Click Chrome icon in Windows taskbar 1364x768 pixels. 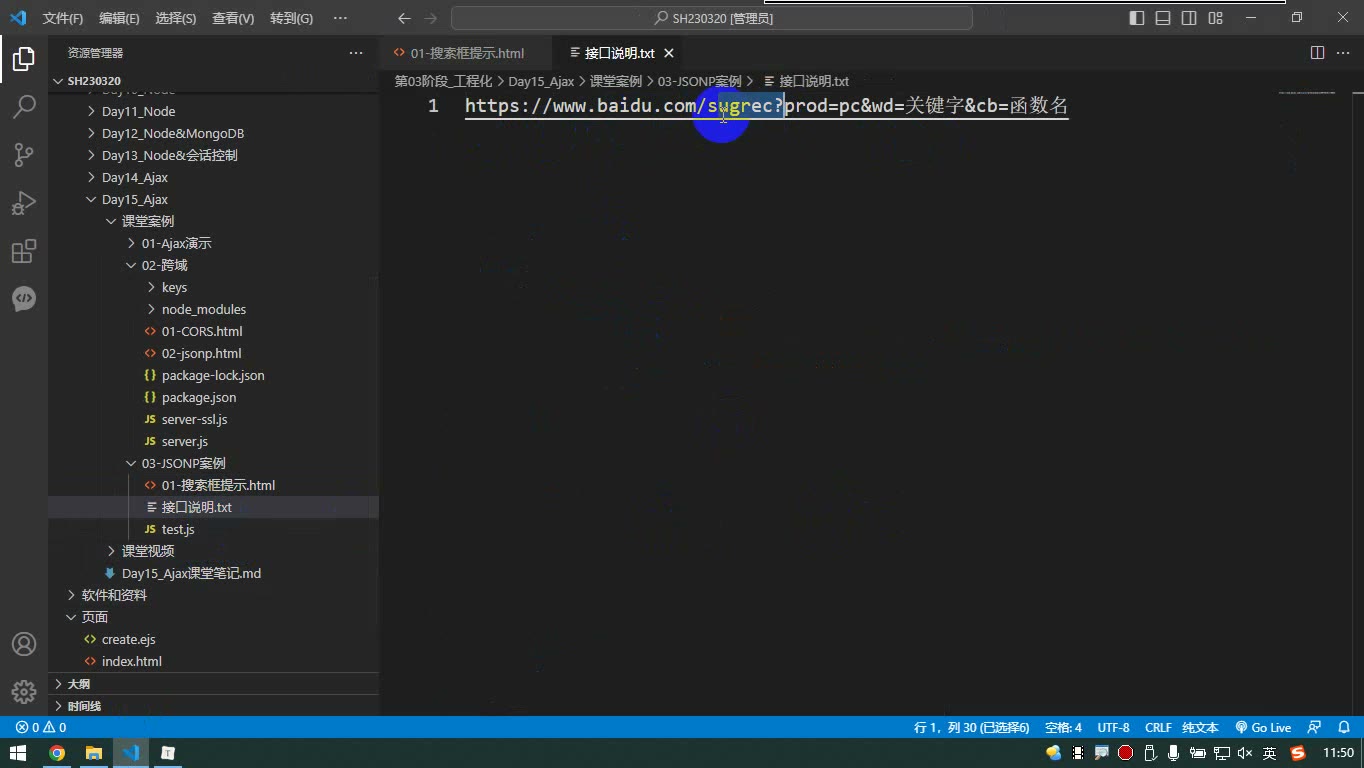tap(57, 753)
